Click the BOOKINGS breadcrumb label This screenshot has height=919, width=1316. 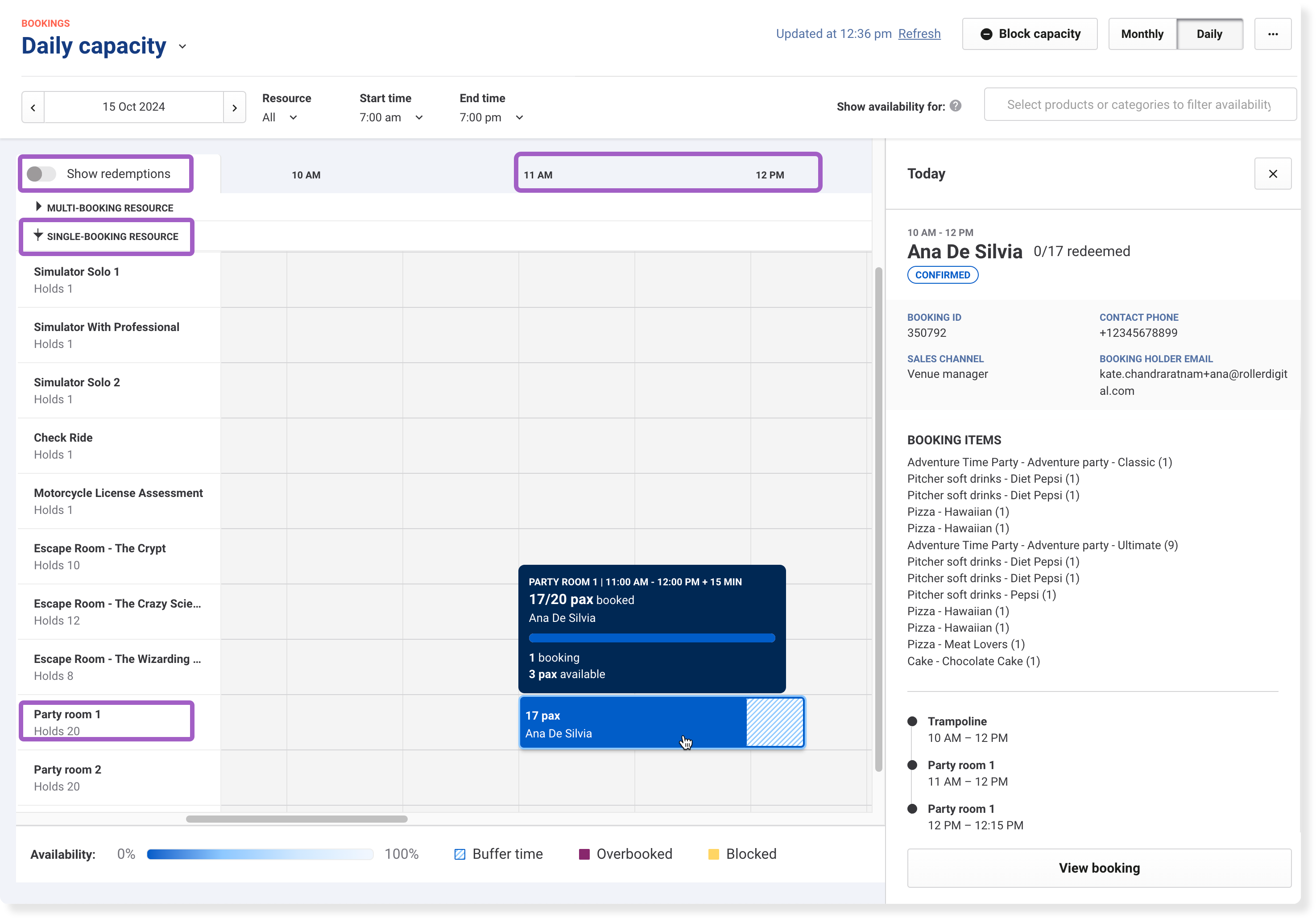[x=46, y=24]
